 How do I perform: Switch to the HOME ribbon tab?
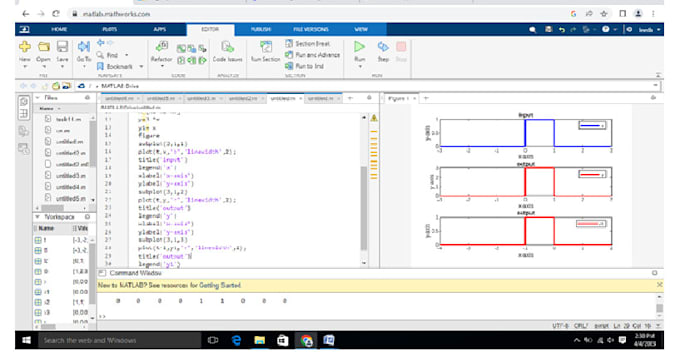point(59,29)
